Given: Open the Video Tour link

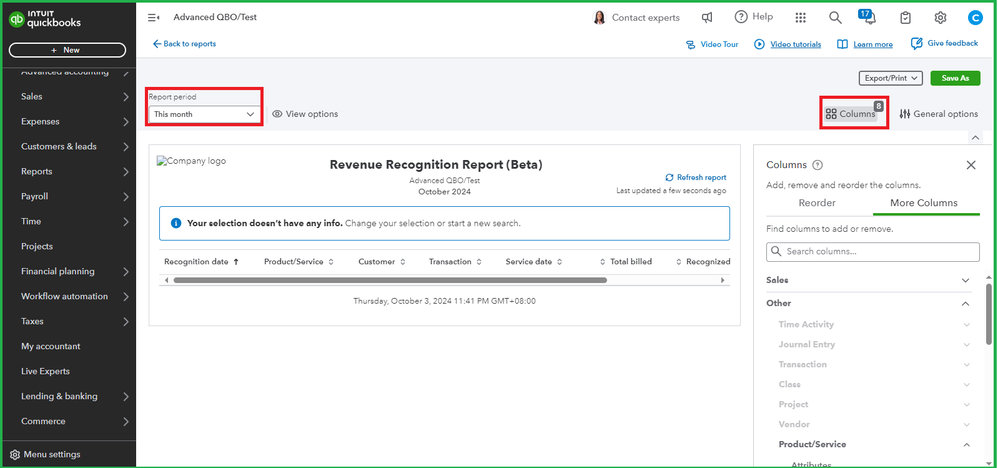Looking at the screenshot, I should tap(712, 45).
